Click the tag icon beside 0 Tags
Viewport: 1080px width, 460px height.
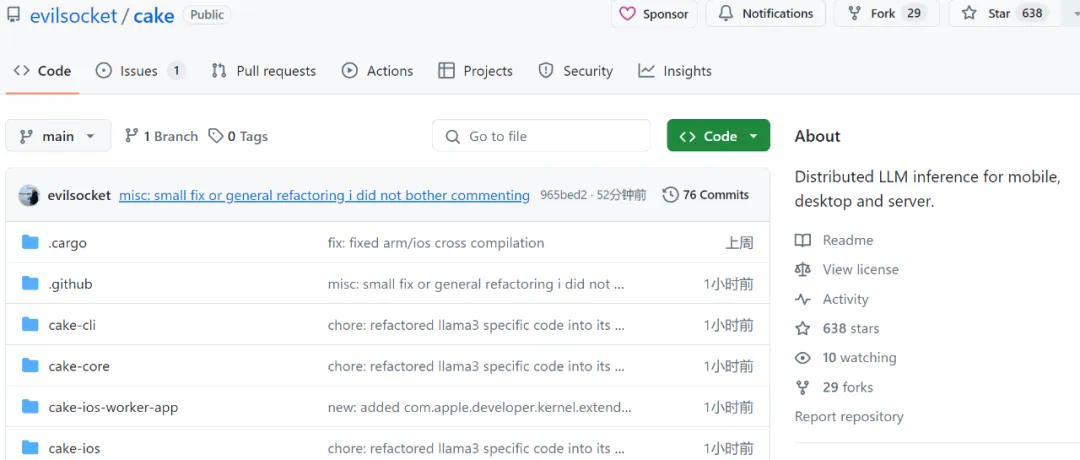point(216,136)
